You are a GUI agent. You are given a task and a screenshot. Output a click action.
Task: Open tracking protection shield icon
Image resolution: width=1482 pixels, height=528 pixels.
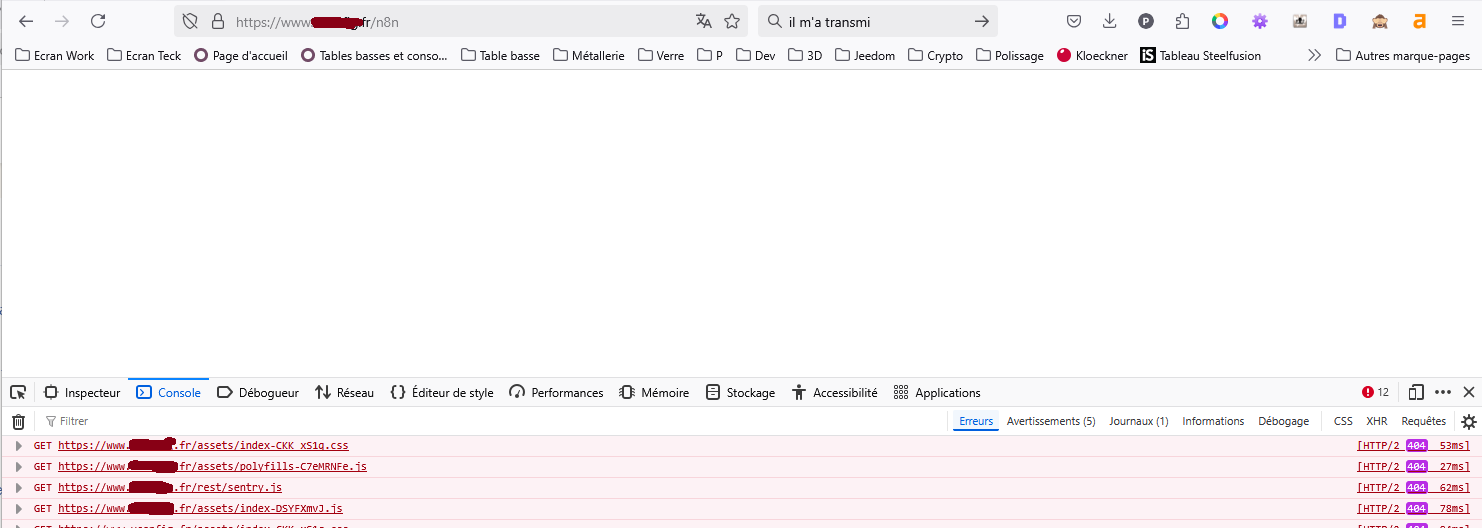click(190, 21)
